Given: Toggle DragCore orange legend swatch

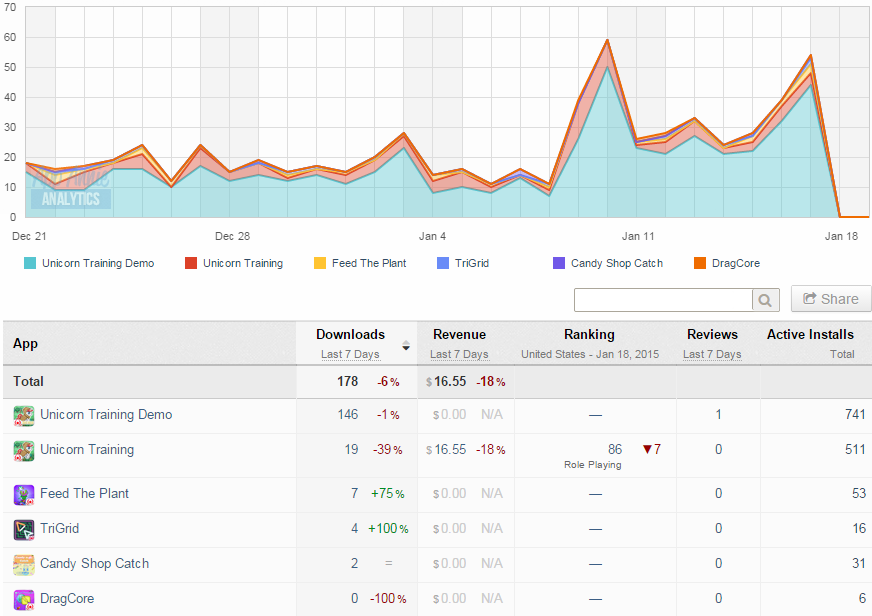Looking at the screenshot, I should point(700,263).
